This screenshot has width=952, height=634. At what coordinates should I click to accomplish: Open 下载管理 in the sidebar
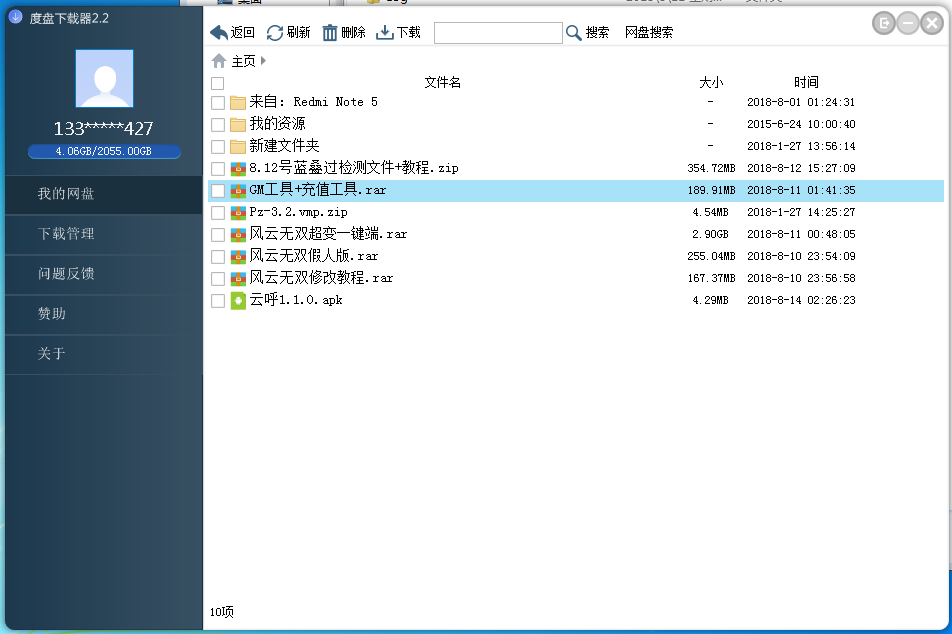pos(104,234)
